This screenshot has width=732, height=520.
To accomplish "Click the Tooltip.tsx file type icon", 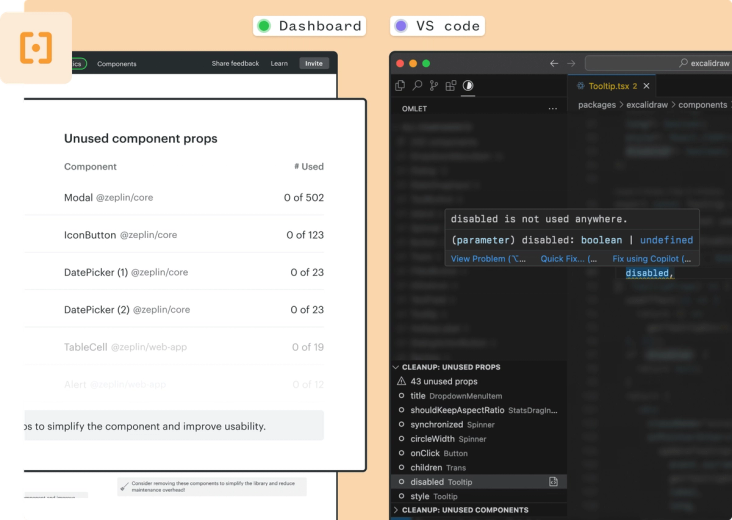I will (x=581, y=86).
